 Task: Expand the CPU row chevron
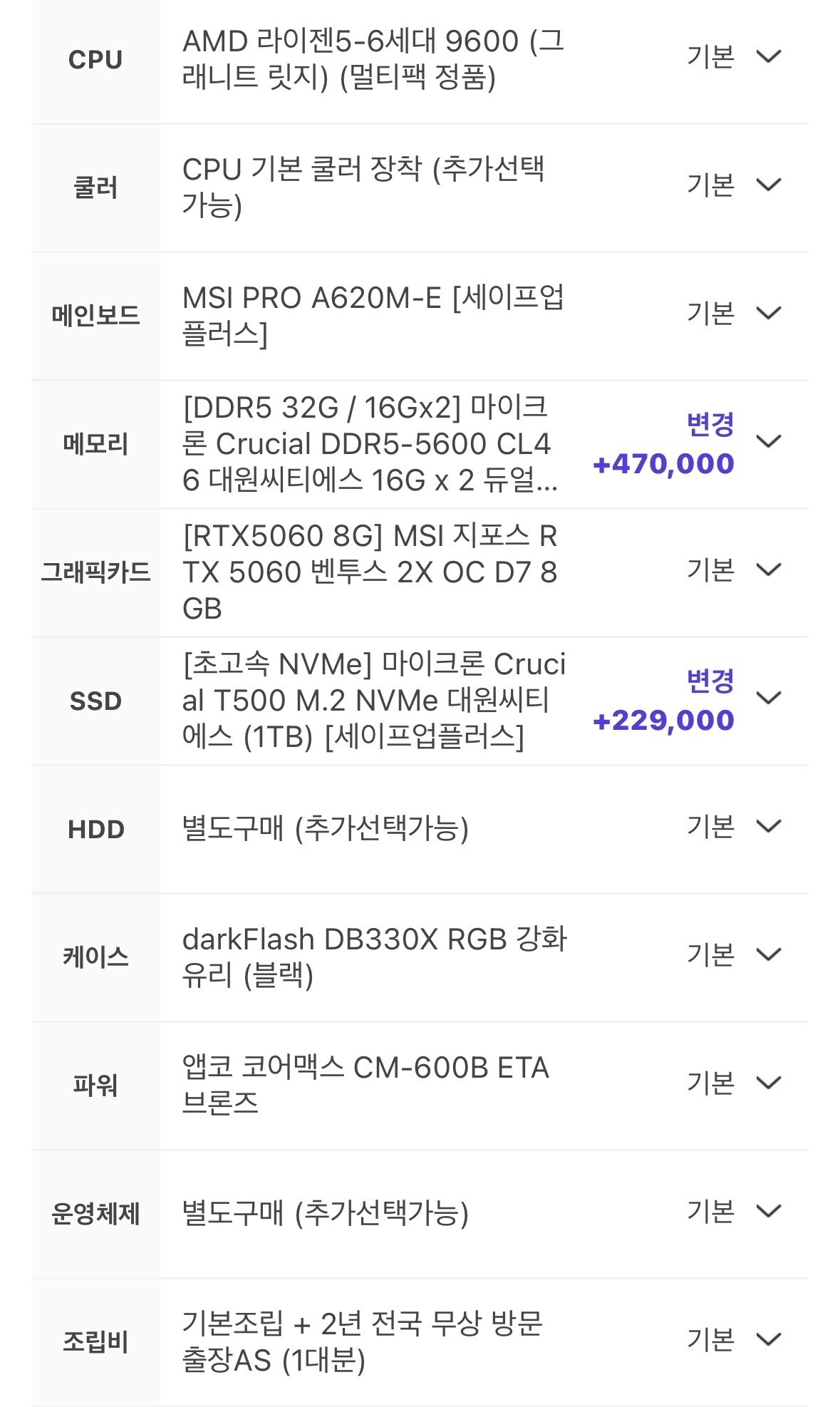pyautogui.click(x=768, y=56)
